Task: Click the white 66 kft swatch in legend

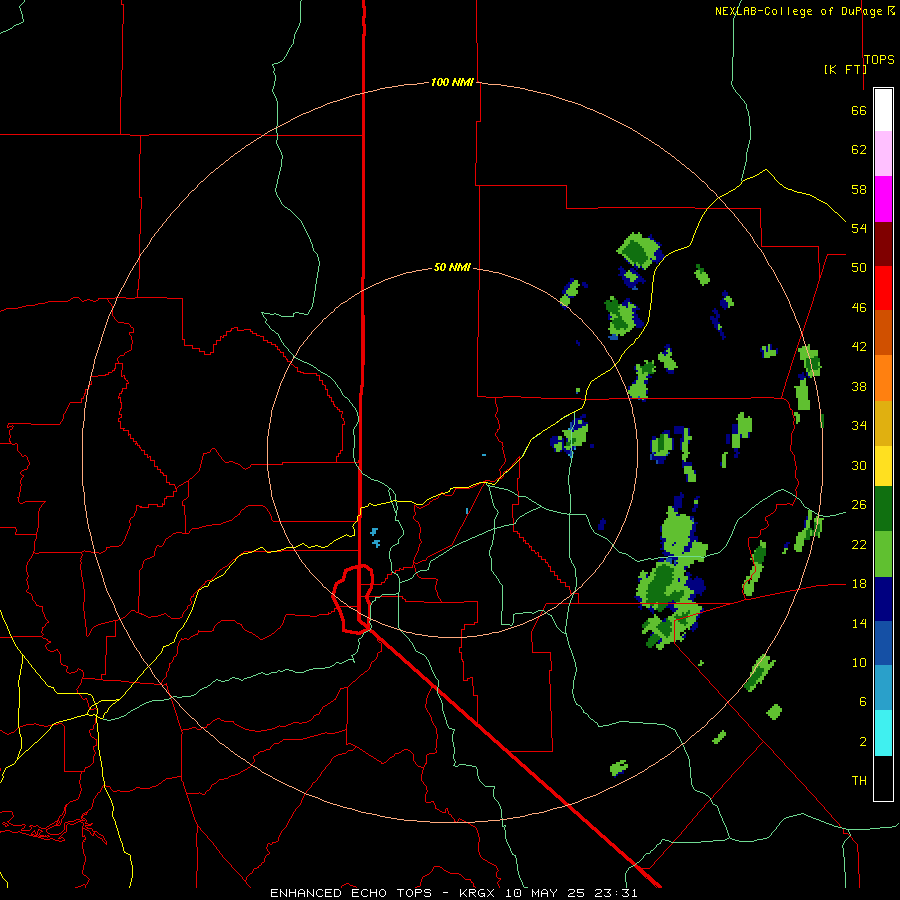Action: [883, 110]
